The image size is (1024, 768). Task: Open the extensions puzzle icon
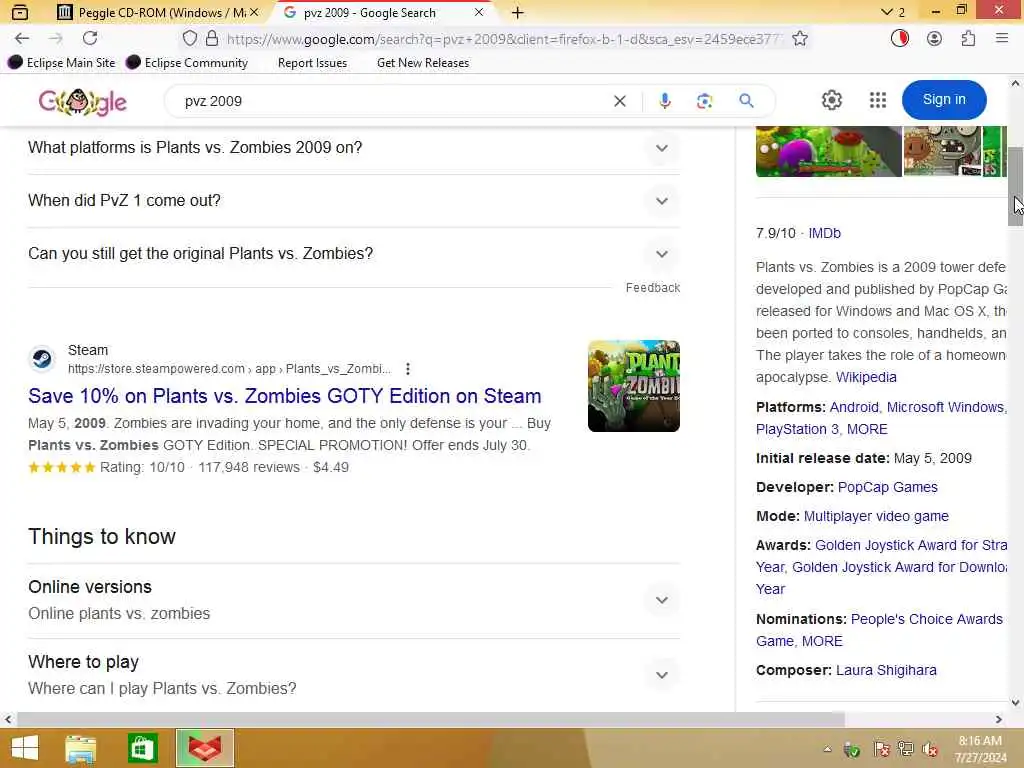[x=968, y=39]
